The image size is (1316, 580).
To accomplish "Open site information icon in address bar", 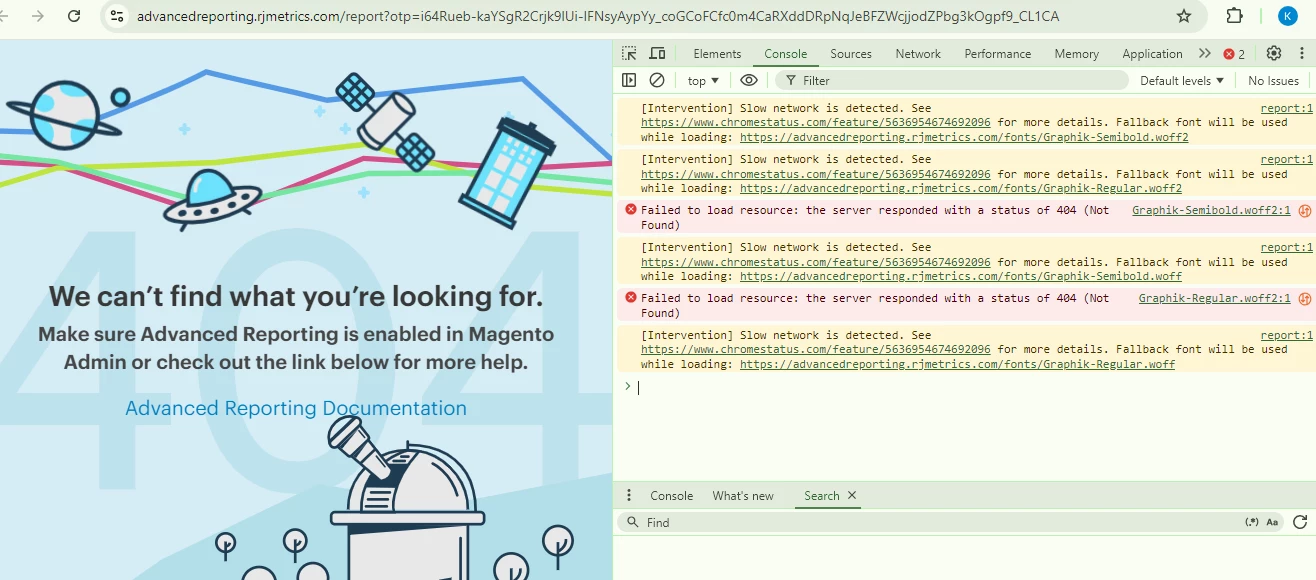I will click(x=117, y=16).
